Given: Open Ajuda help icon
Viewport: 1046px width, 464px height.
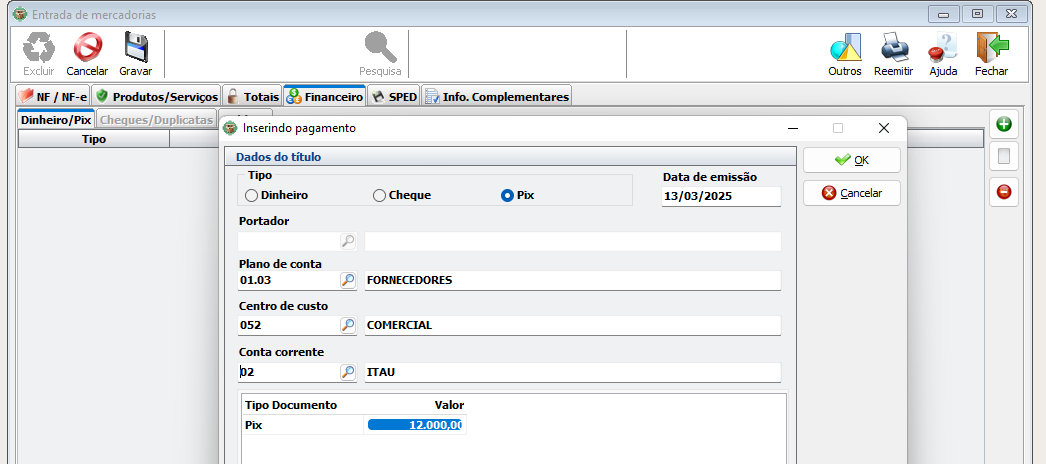Looking at the screenshot, I should [943, 48].
